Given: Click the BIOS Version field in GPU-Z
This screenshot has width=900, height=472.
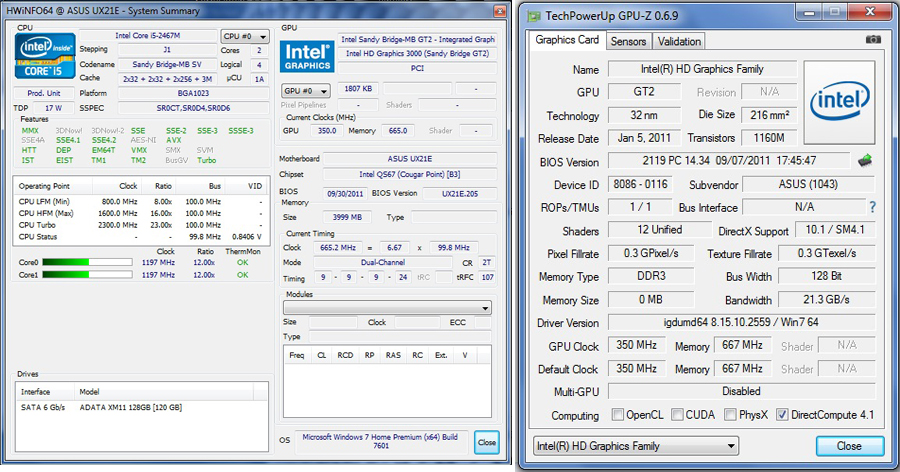Looking at the screenshot, I should click(729, 161).
